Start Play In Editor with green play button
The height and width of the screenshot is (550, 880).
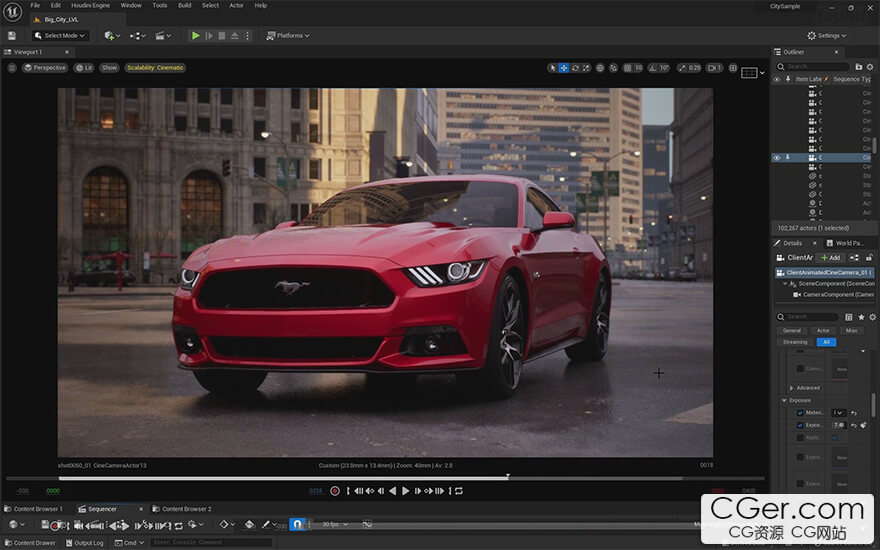195,35
